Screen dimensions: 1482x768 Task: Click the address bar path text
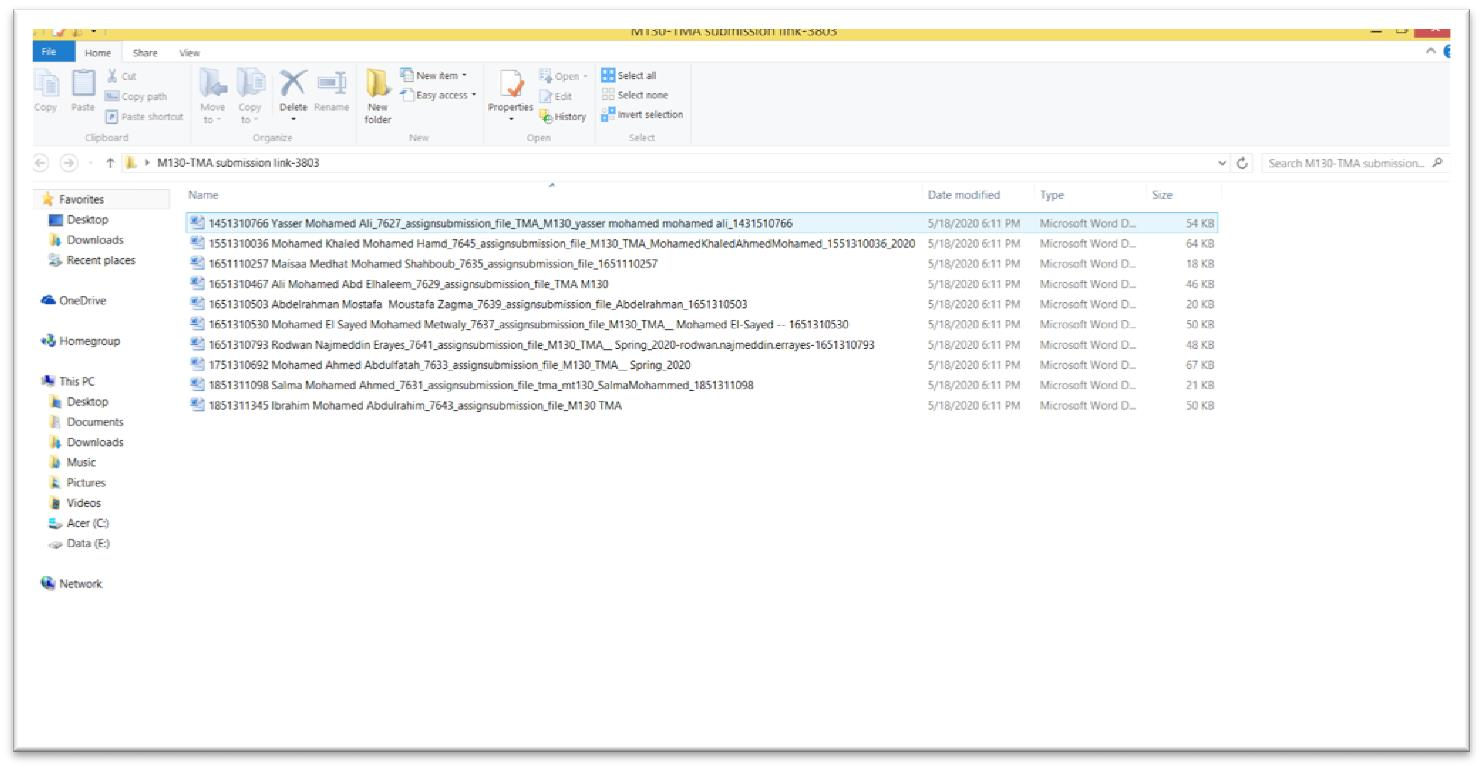[238, 162]
